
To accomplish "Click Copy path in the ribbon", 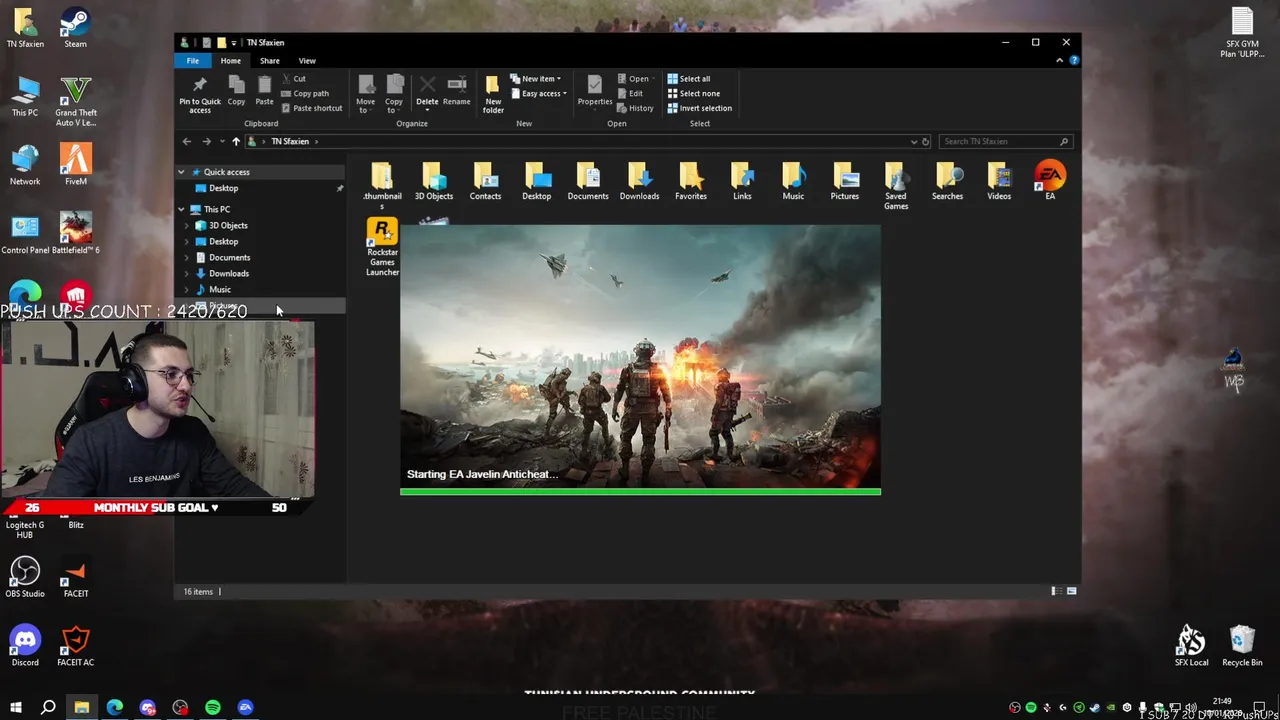I will coord(305,93).
